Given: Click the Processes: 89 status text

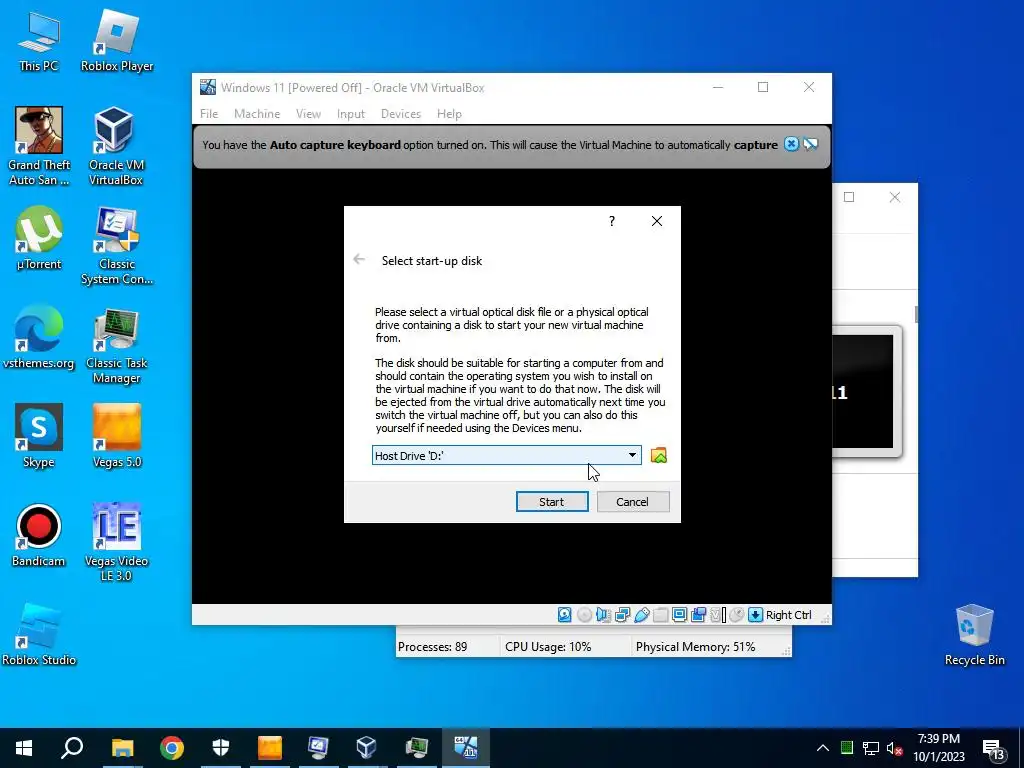Looking at the screenshot, I should pyautogui.click(x=432, y=647).
